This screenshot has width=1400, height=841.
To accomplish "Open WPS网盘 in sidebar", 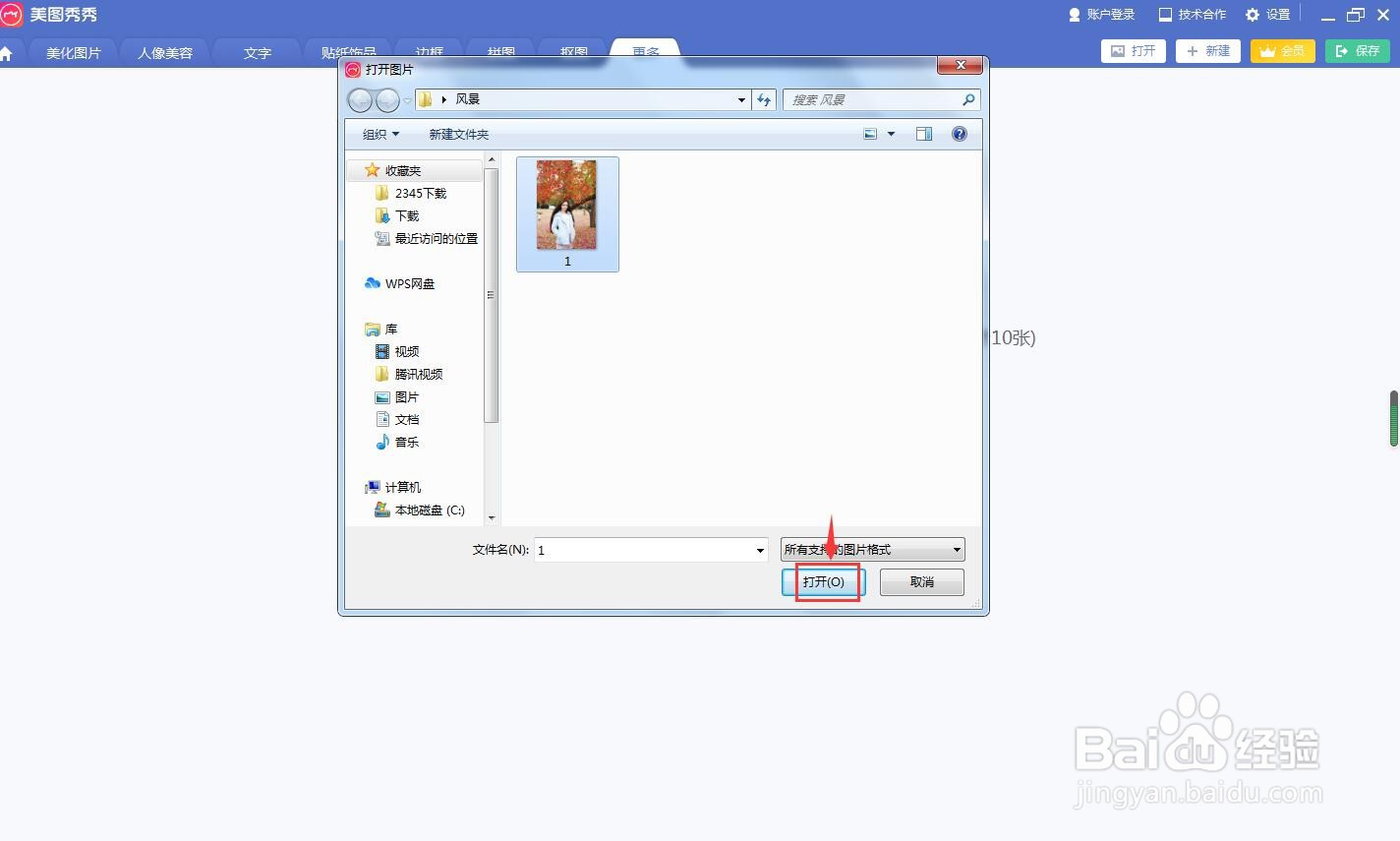I will click(399, 283).
